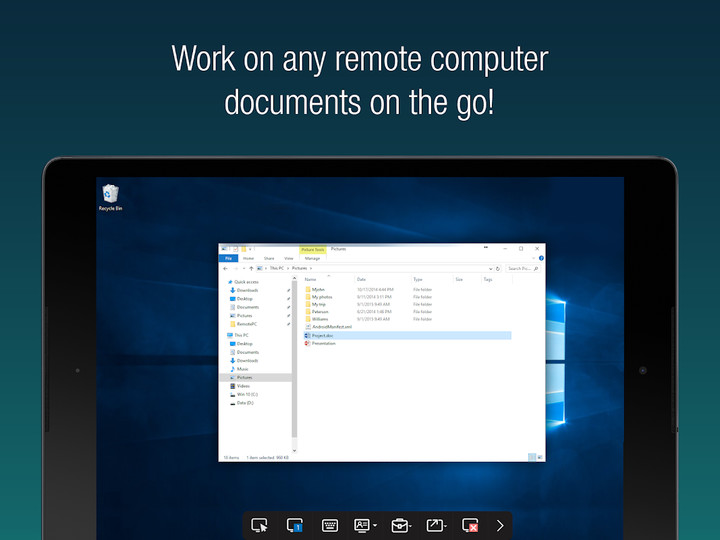720x540 pixels.
Task: Switch to details view icon in status bar
Action: coord(532,457)
